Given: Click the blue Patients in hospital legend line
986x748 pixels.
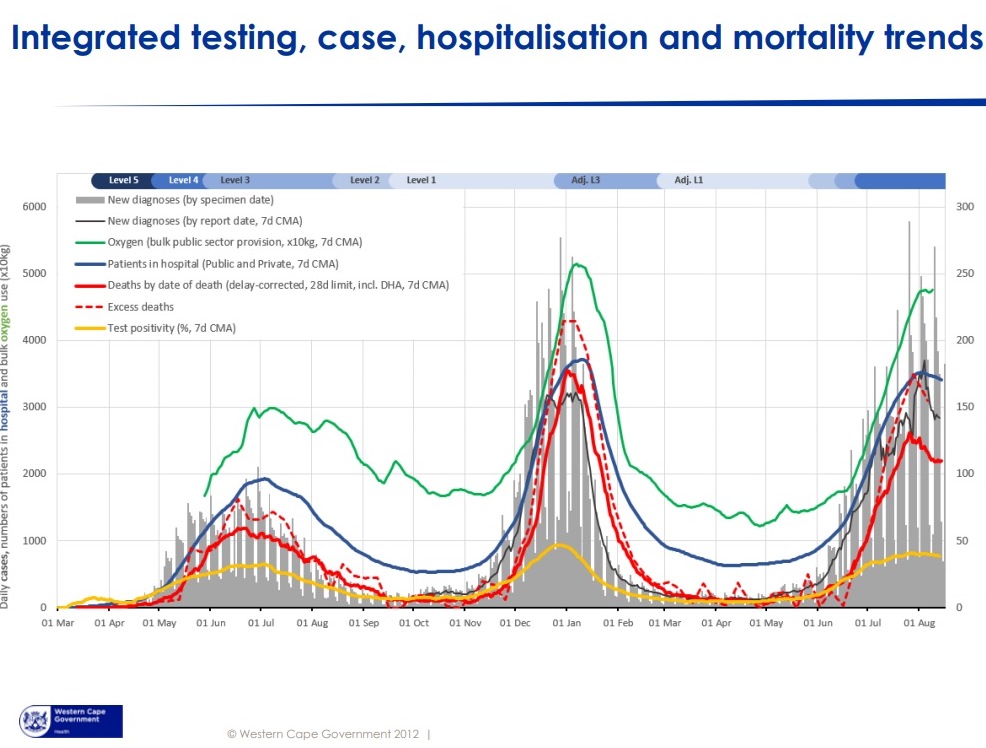Looking at the screenshot, I should pos(90,264).
